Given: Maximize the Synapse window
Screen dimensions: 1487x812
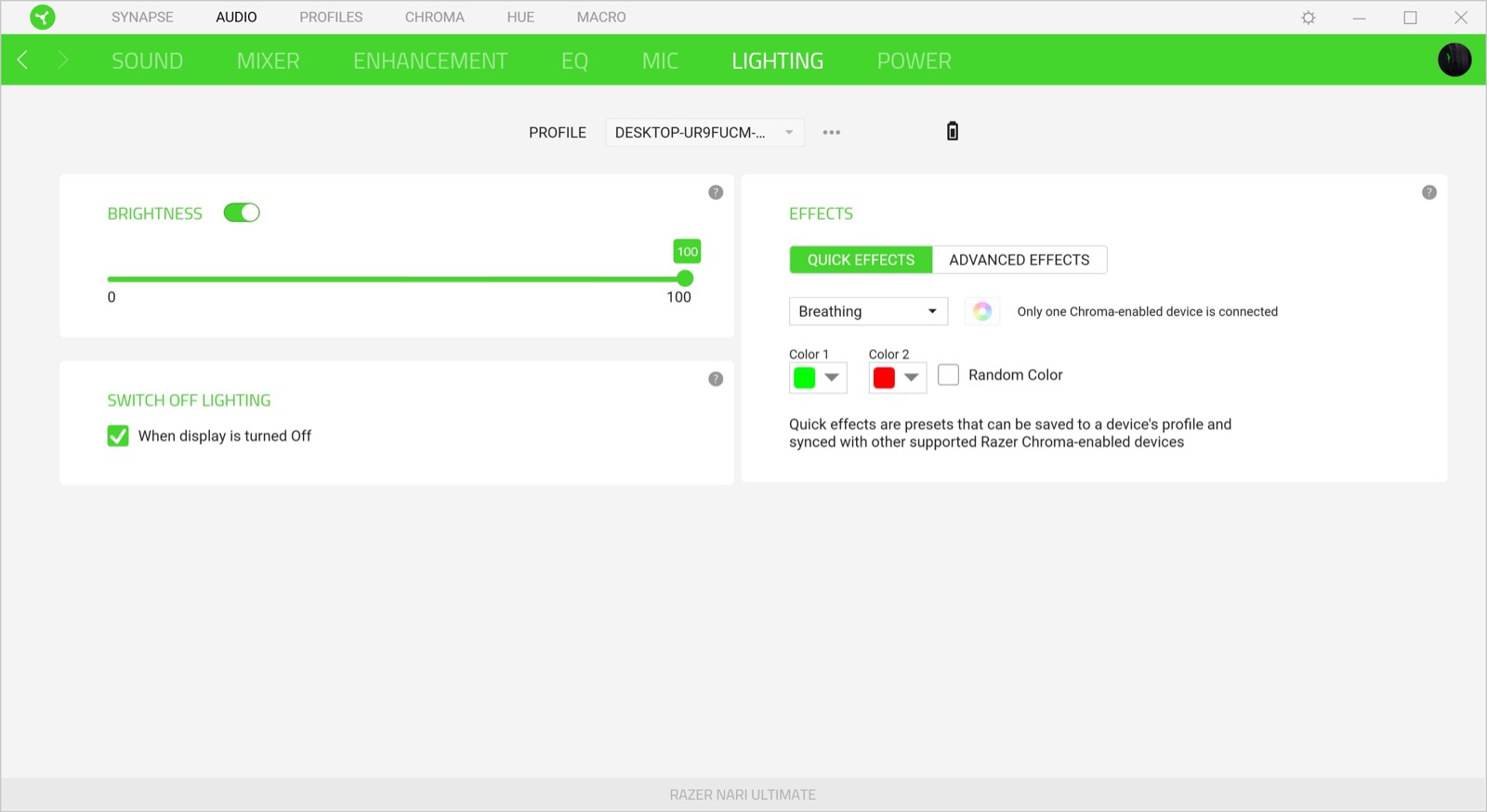Looking at the screenshot, I should (x=1411, y=18).
